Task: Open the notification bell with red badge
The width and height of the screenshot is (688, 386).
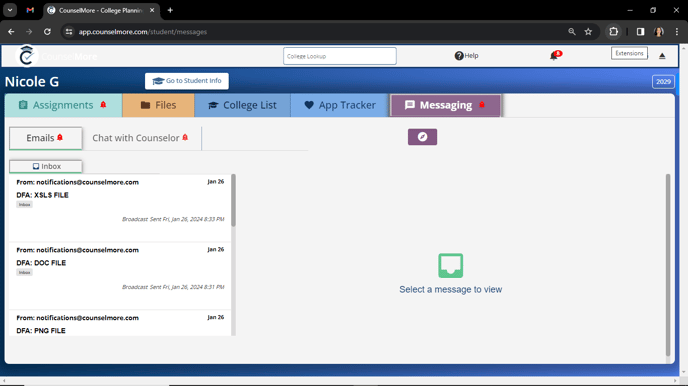Action: pyautogui.click(x=555, y=56)
